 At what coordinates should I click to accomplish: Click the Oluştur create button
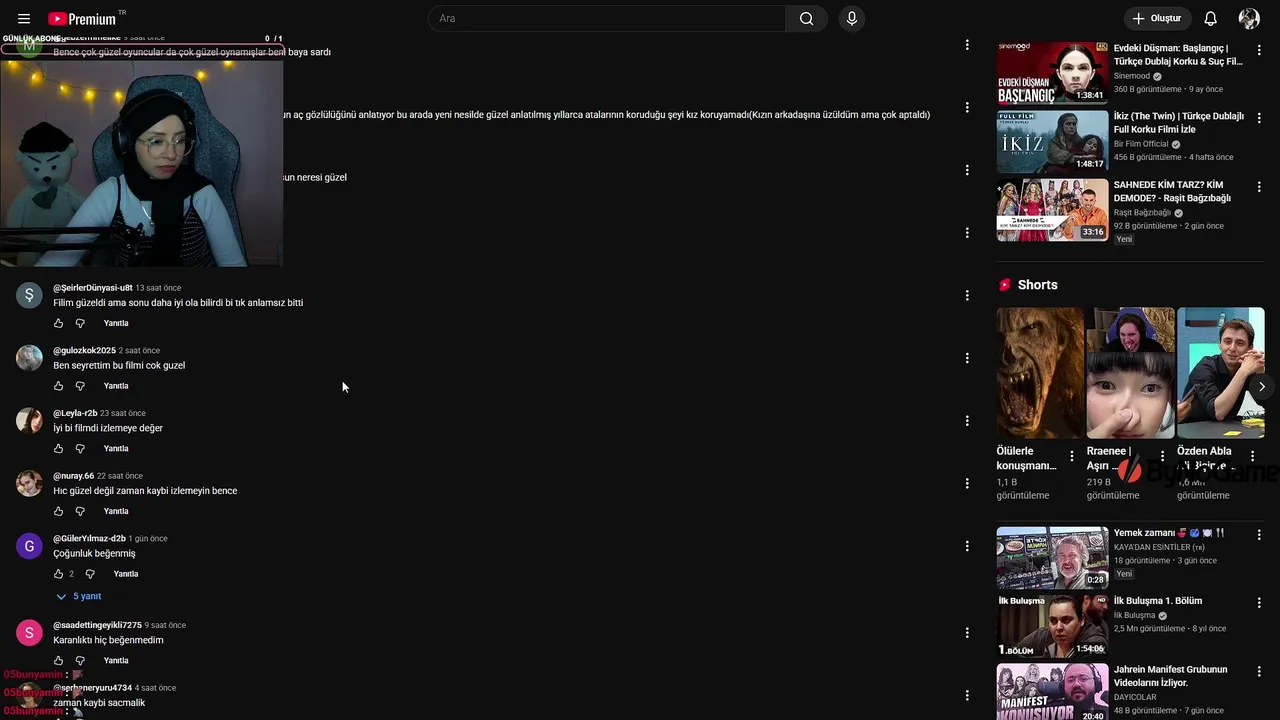[1157, 19]
